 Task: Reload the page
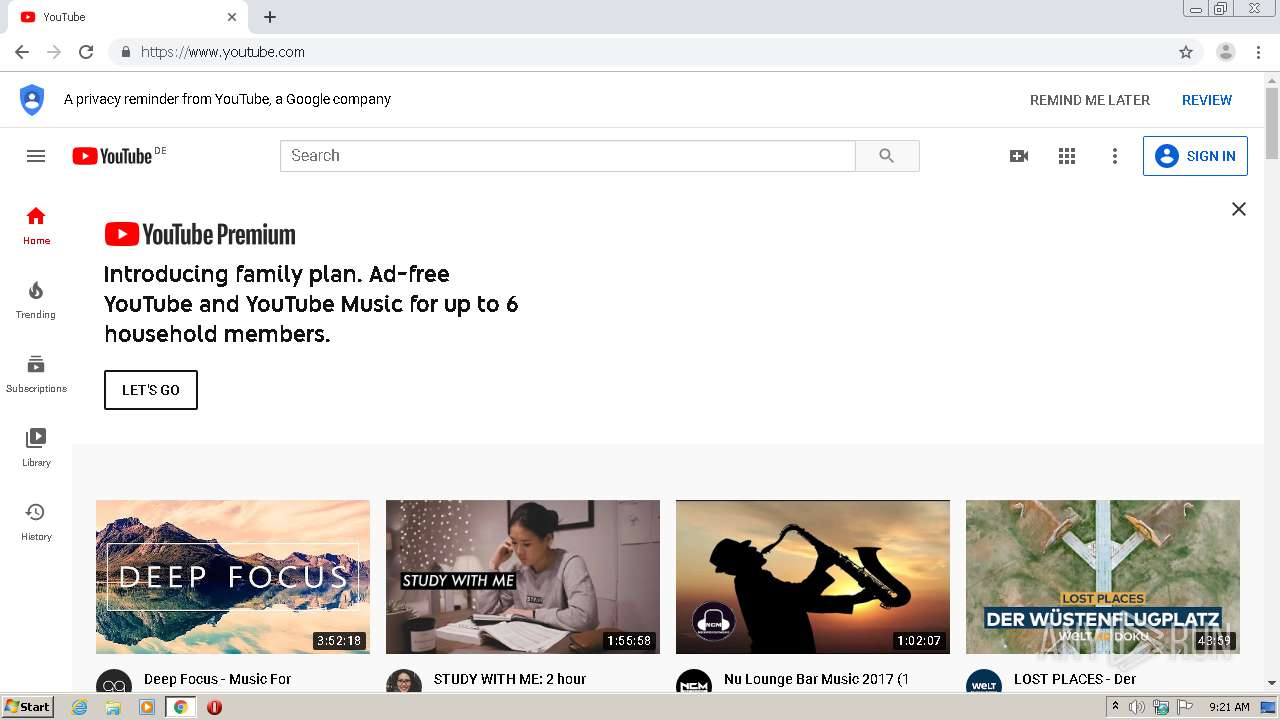pos(86,52)
